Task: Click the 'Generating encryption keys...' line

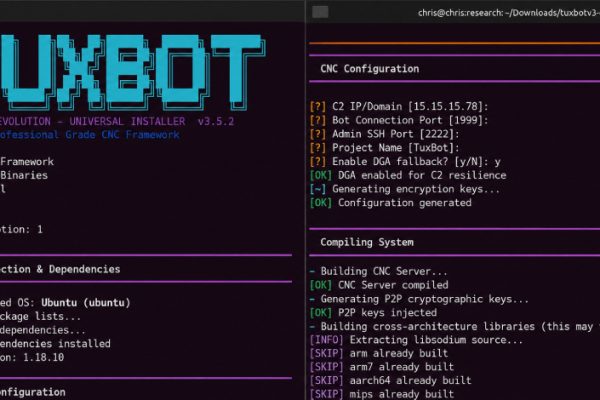Action: coord(405,189)
